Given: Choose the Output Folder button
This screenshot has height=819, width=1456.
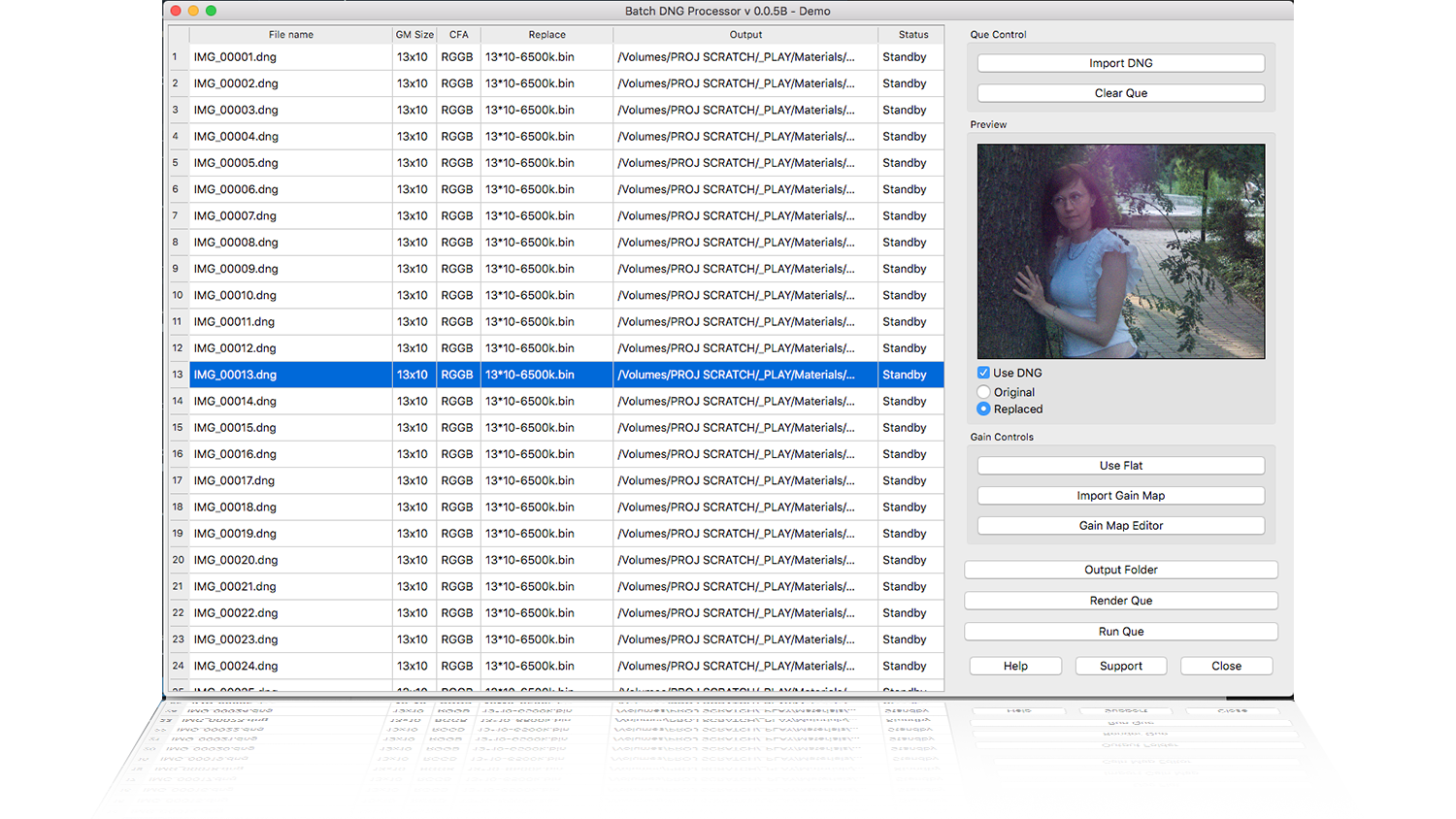Looking at the screenshot, I should tap(1120, 570).
